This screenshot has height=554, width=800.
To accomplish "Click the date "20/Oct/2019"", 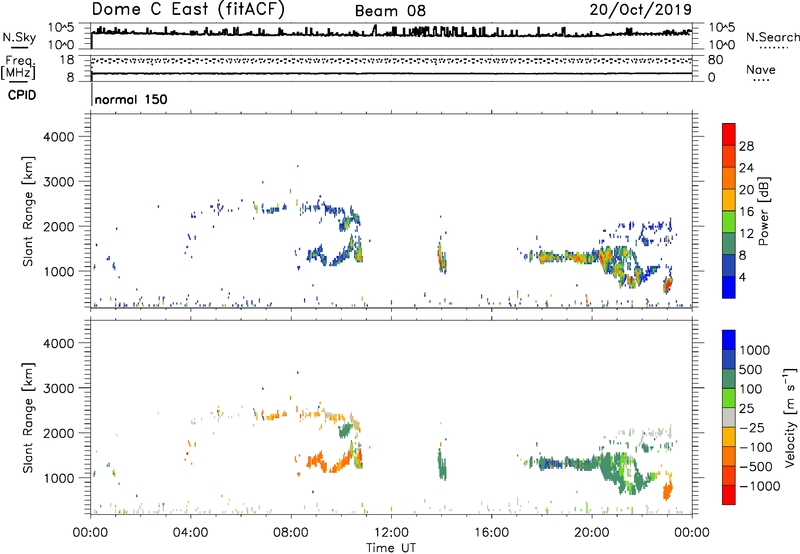I will coord(641,9).
